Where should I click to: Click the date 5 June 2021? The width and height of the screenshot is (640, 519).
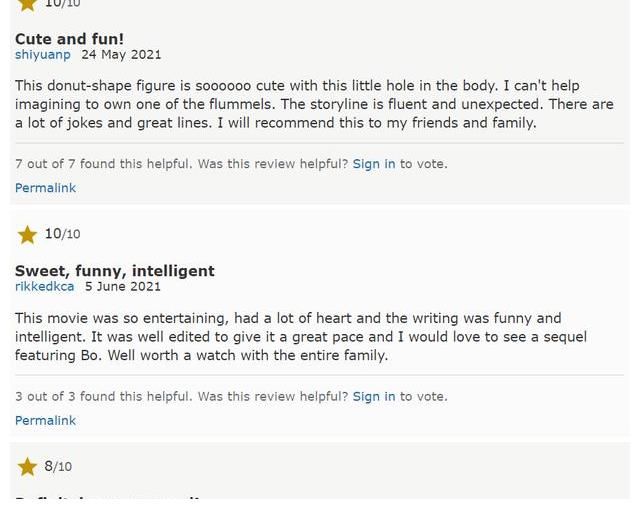click(x=122, y=287)
